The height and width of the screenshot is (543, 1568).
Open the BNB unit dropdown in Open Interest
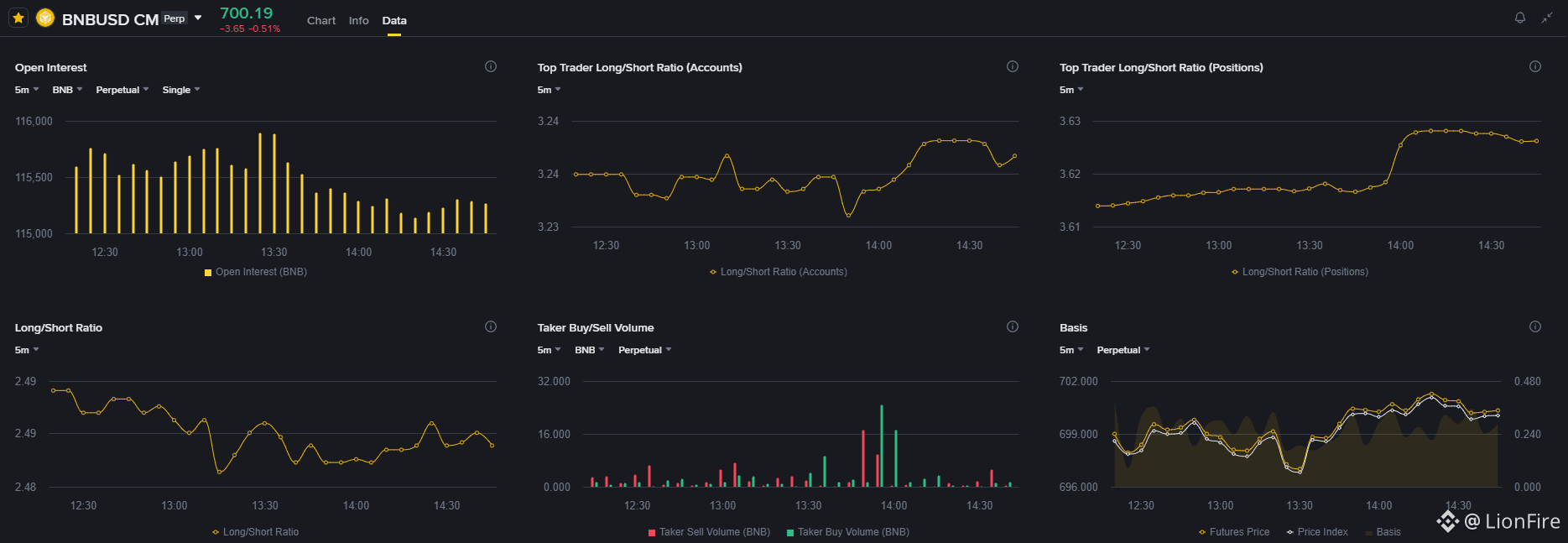point(67,90)
